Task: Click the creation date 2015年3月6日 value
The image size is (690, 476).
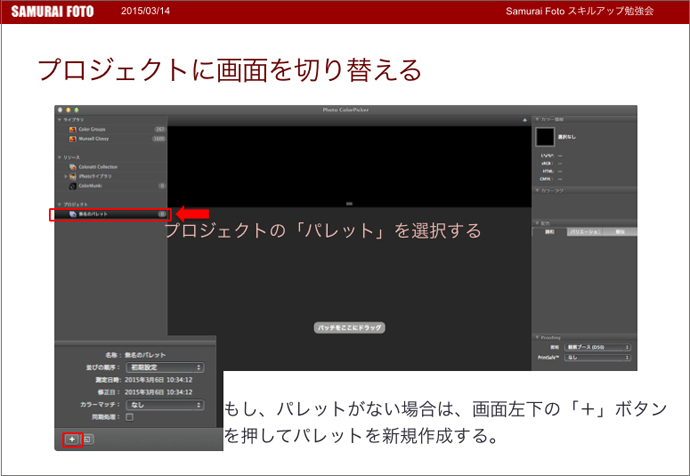Action: pos(158,380)
